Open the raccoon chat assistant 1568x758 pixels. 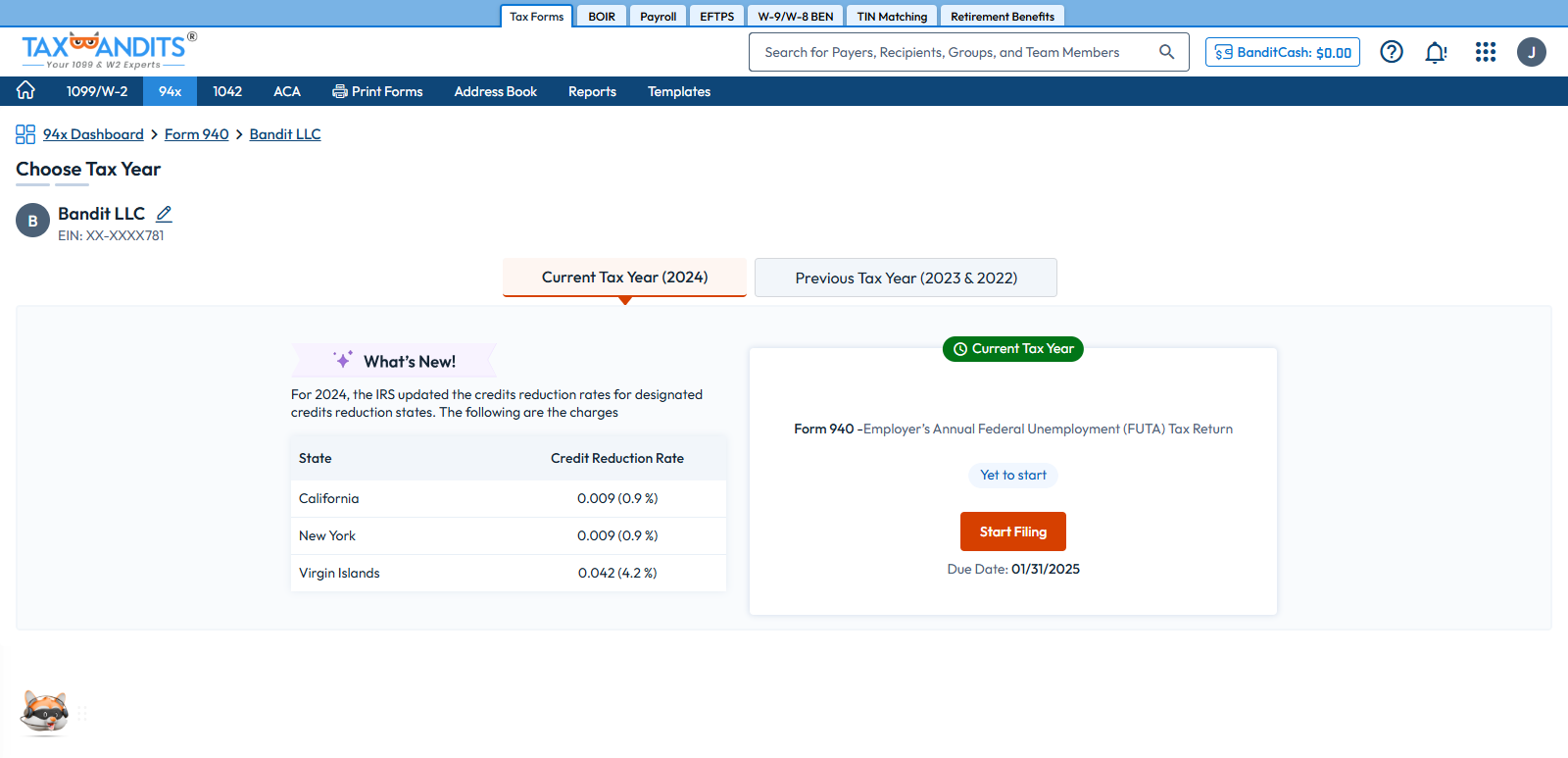[45, 711]
